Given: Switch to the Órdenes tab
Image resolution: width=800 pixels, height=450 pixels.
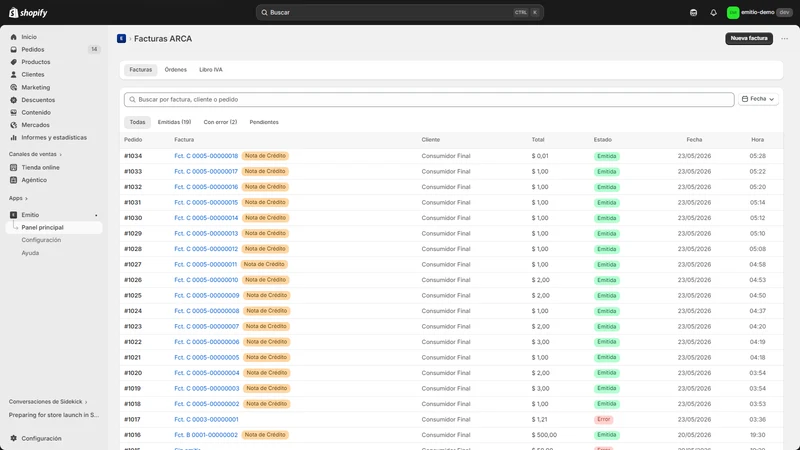Looking at the screenshot, I should (x=176, y=69).
